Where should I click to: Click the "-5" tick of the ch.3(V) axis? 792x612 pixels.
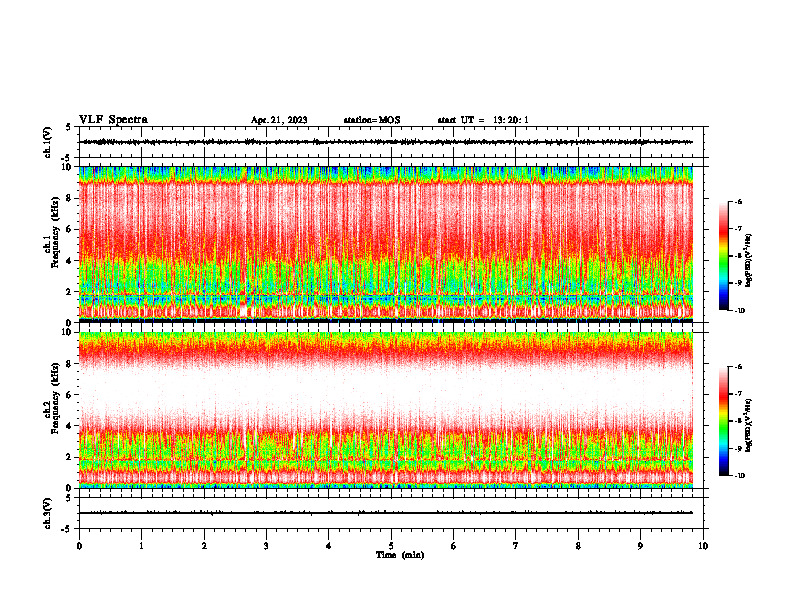click(67, 529)
